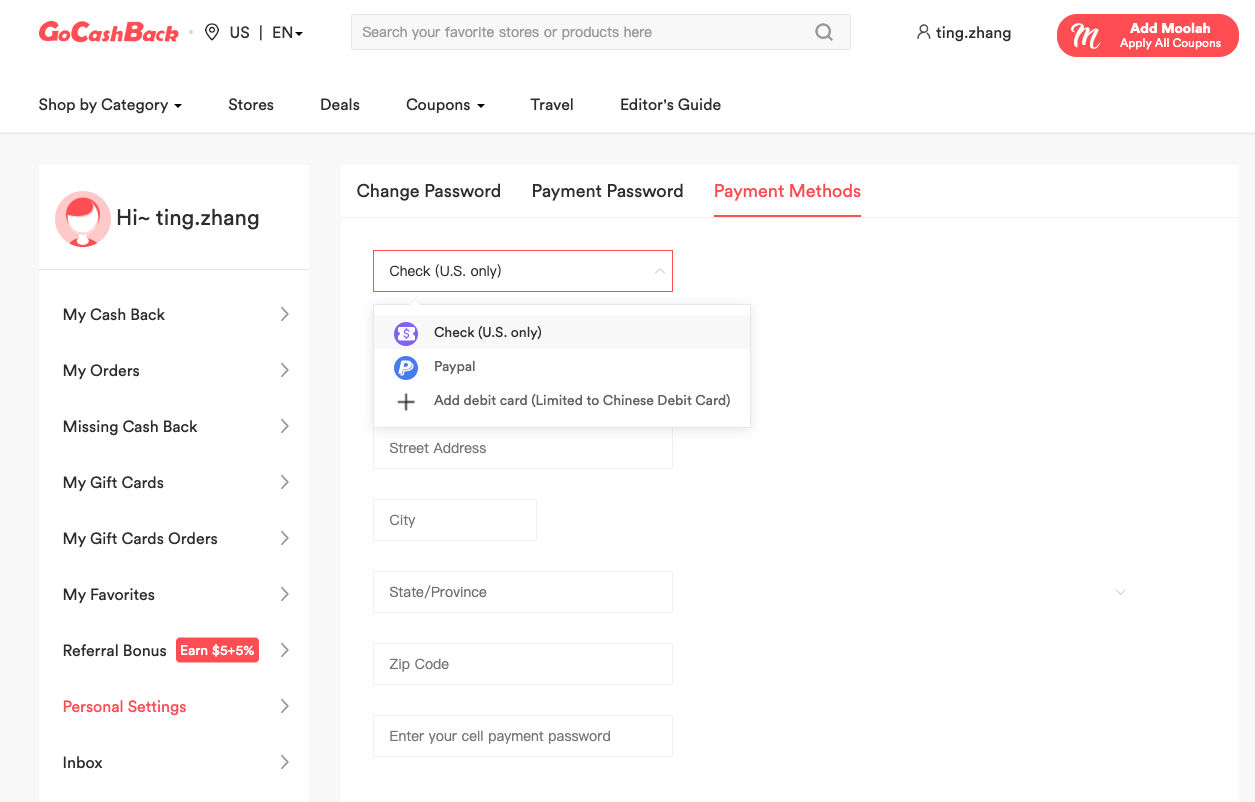The image size is (1255, 802).
Task: Open Personal Settings sidebar item
Action: tap(174, 706)
